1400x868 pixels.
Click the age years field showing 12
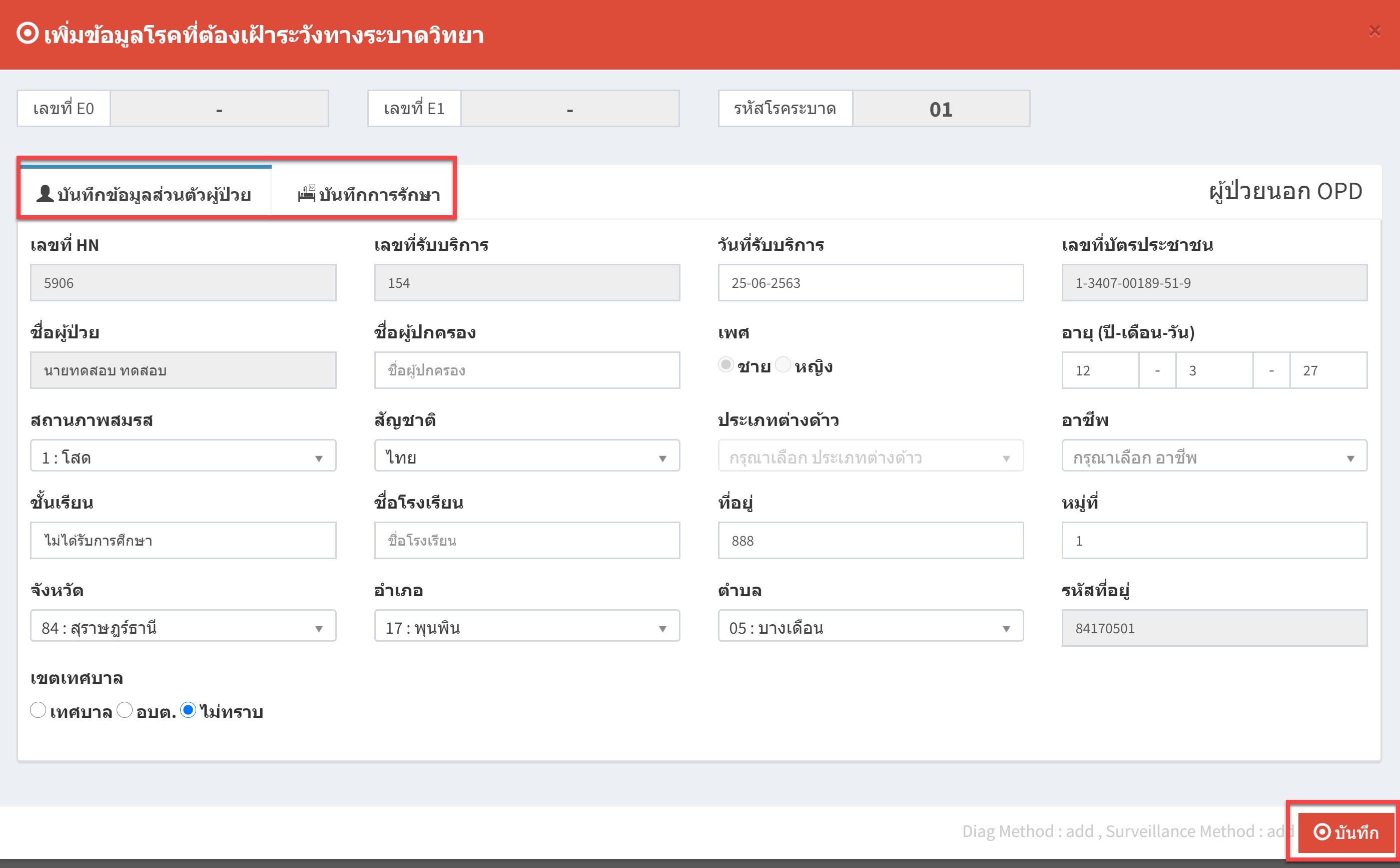coord(1100,370)
